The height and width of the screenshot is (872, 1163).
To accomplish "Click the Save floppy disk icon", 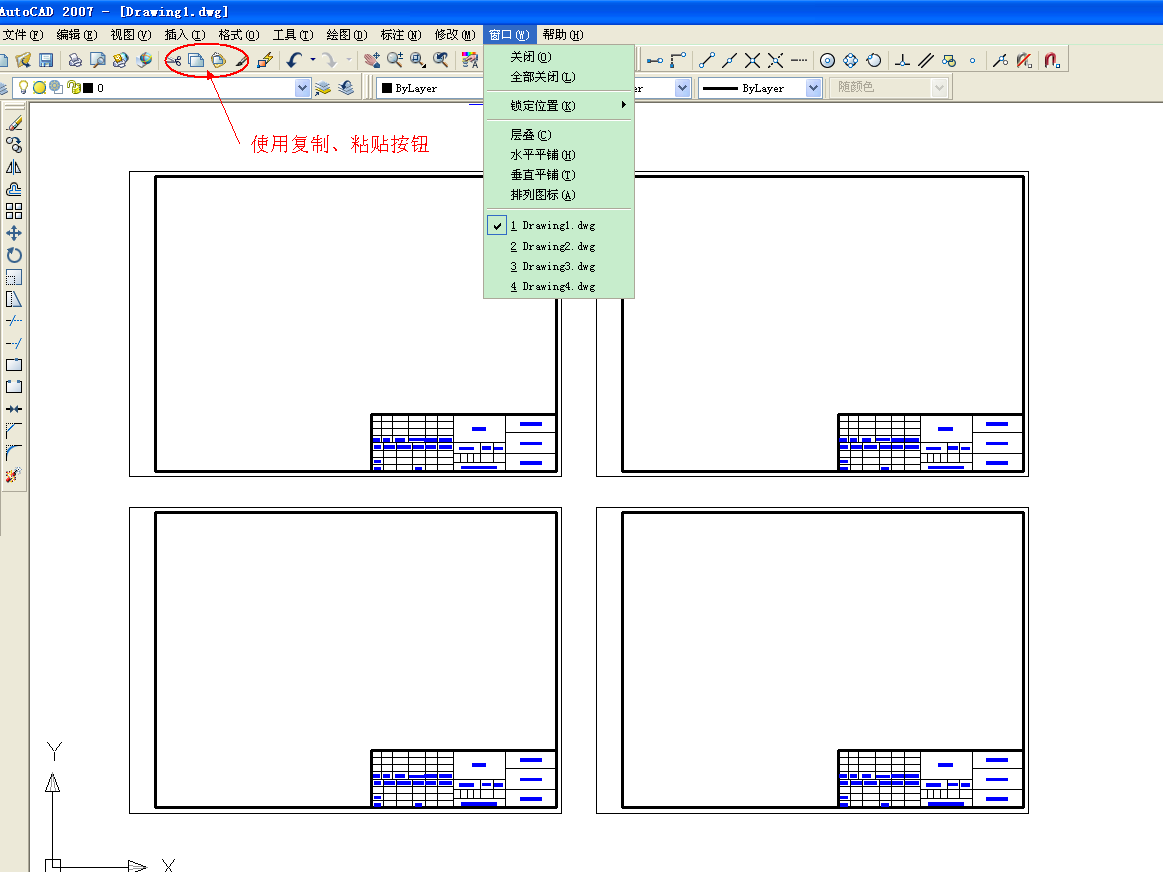I will (46, 60).
